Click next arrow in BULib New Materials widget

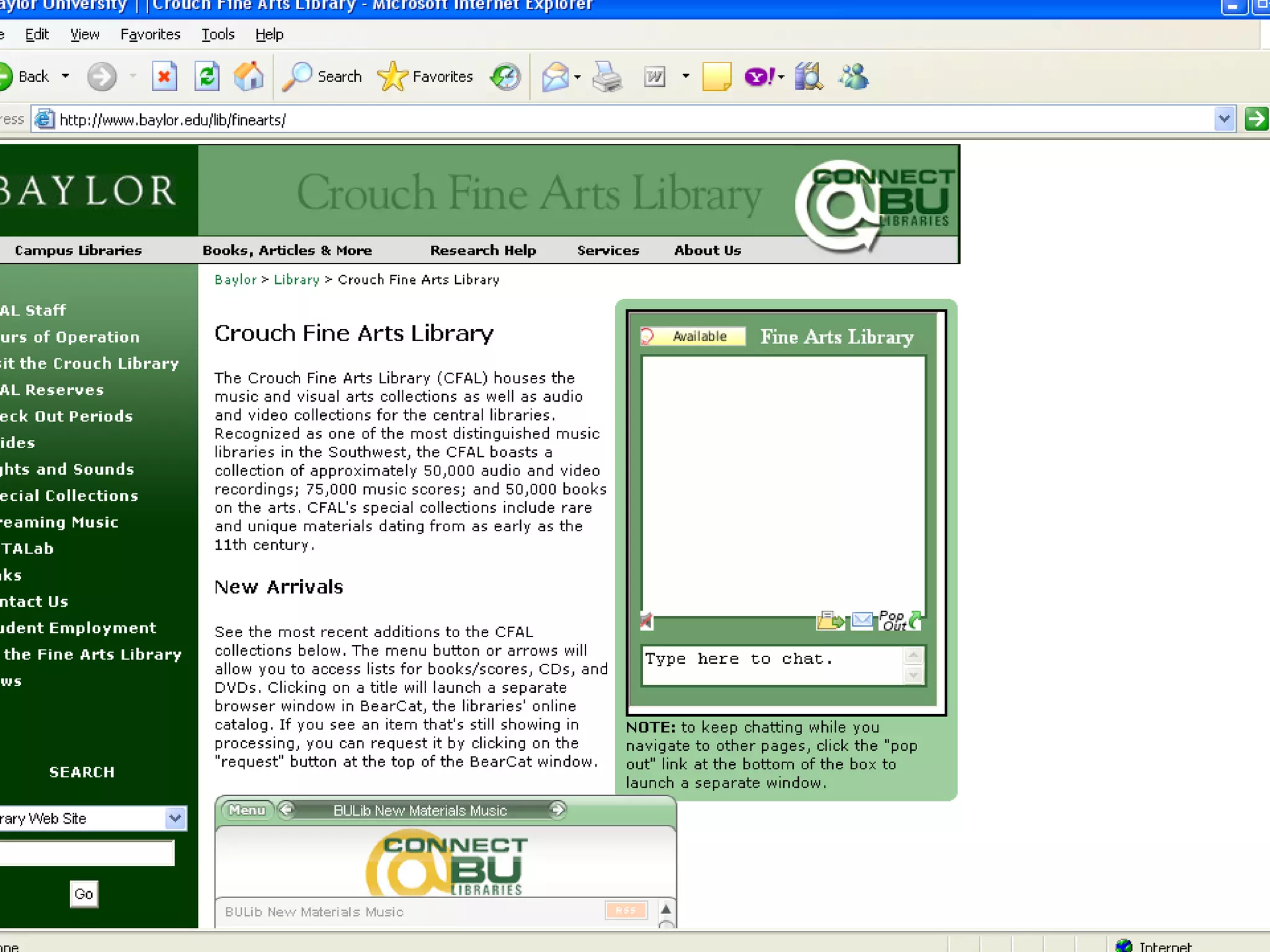[557, 809]
